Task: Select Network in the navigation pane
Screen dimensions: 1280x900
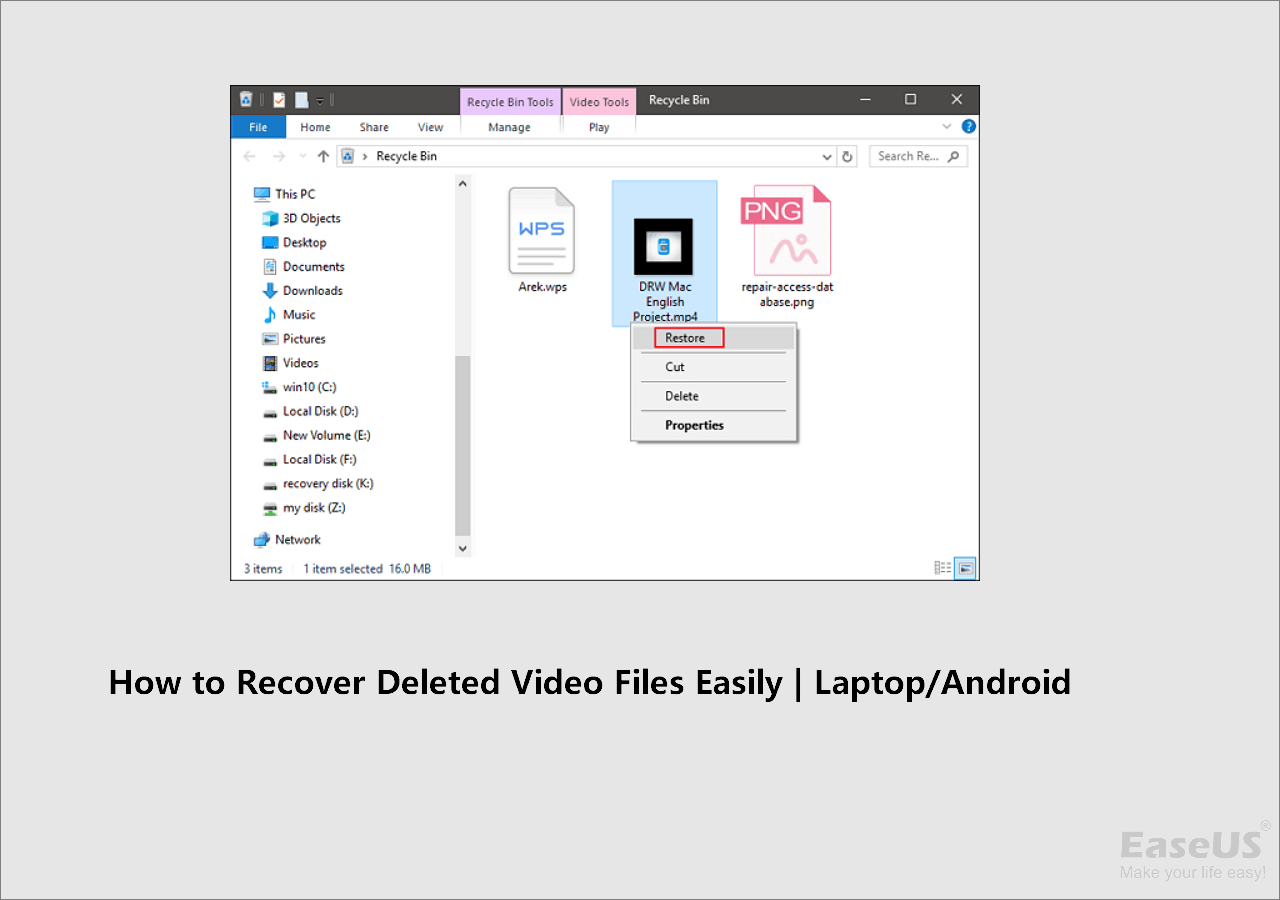Action: [287, 539]
